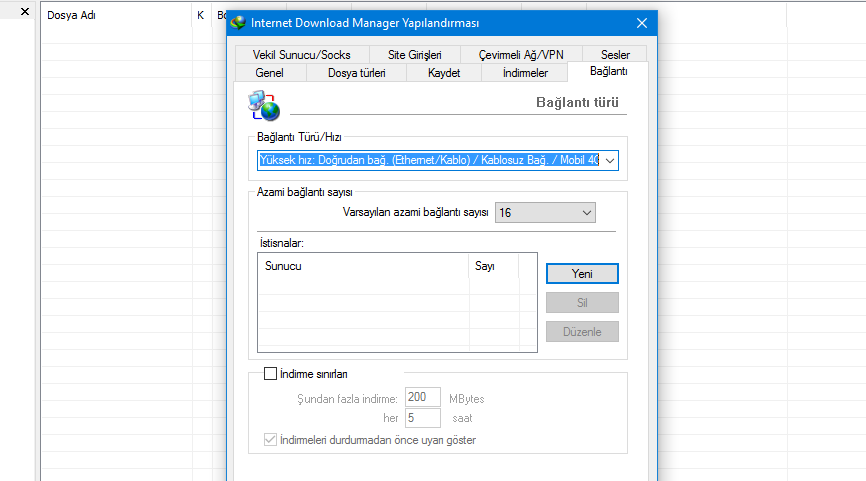Click the Sunucu column header in exceptions list
Image resolution: width=866 pixels, height=481 pixels.
tap(363, 266)
